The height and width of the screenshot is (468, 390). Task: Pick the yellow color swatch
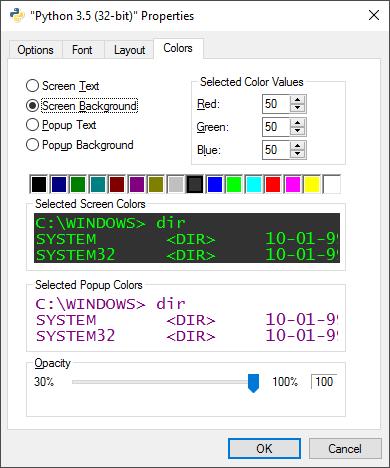click(312, 184)
